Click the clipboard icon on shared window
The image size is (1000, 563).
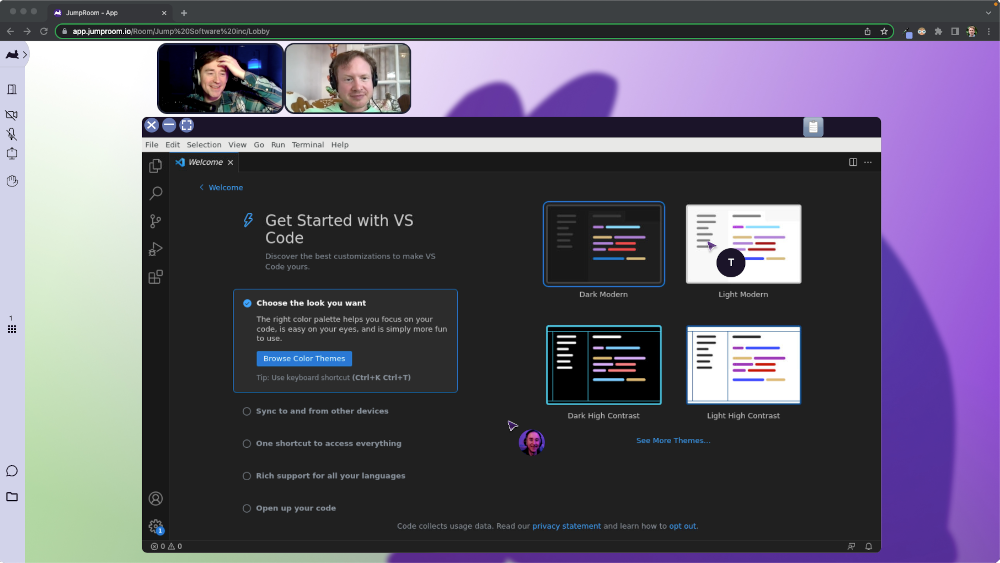813,127
